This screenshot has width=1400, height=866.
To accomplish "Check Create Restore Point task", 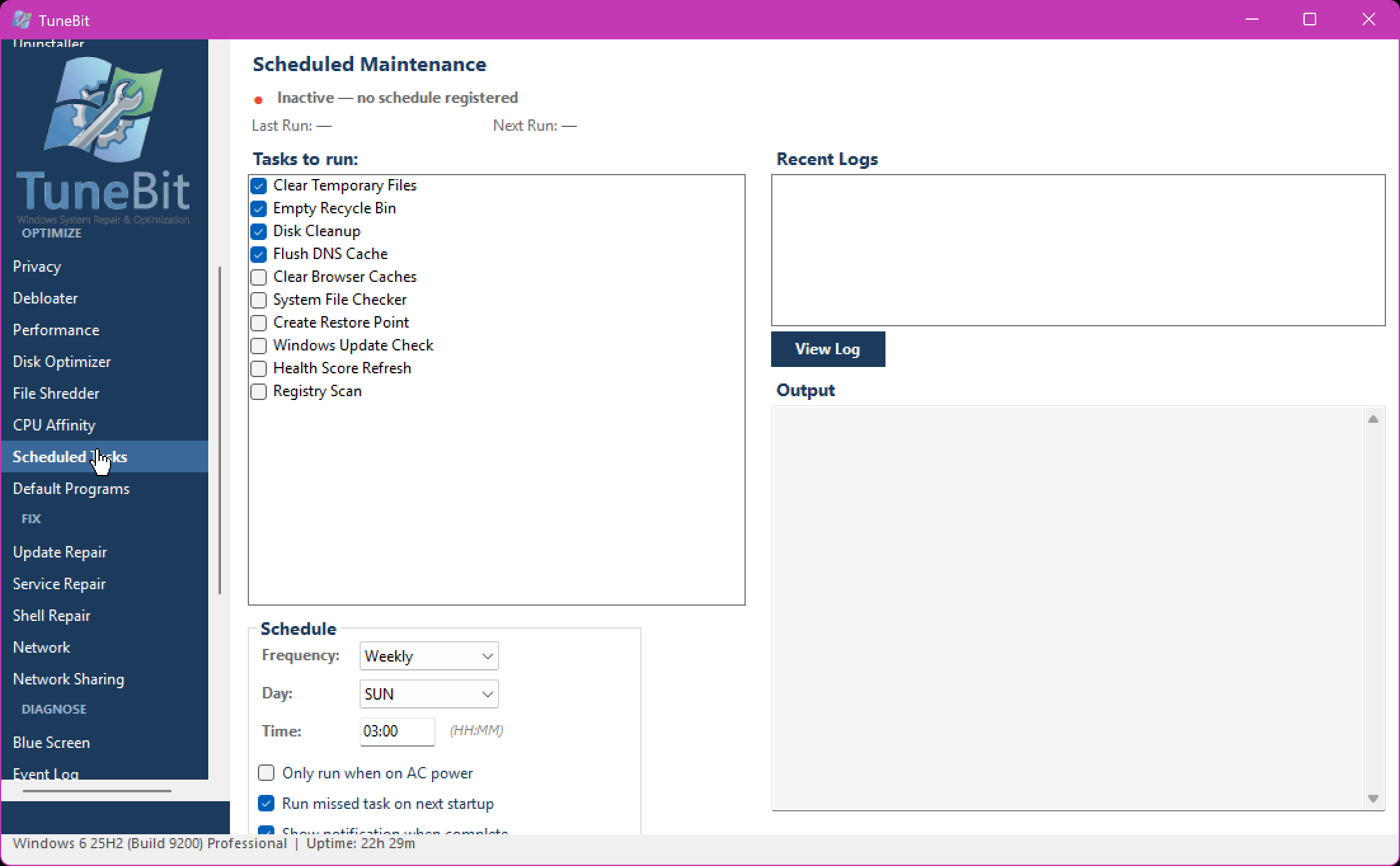I will click(x=259, y=323).
